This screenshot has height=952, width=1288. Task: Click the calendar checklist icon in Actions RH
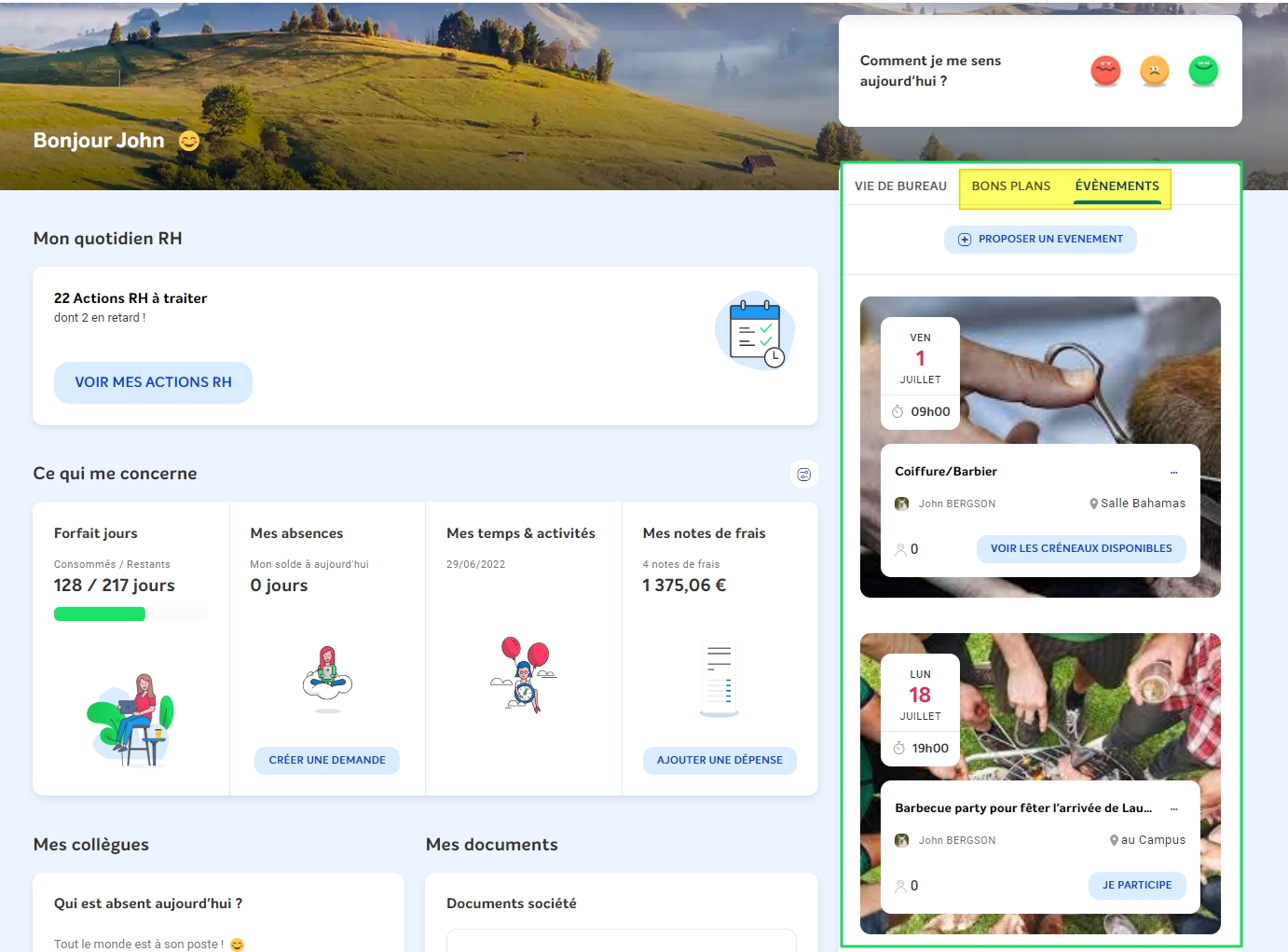point(756,331)
